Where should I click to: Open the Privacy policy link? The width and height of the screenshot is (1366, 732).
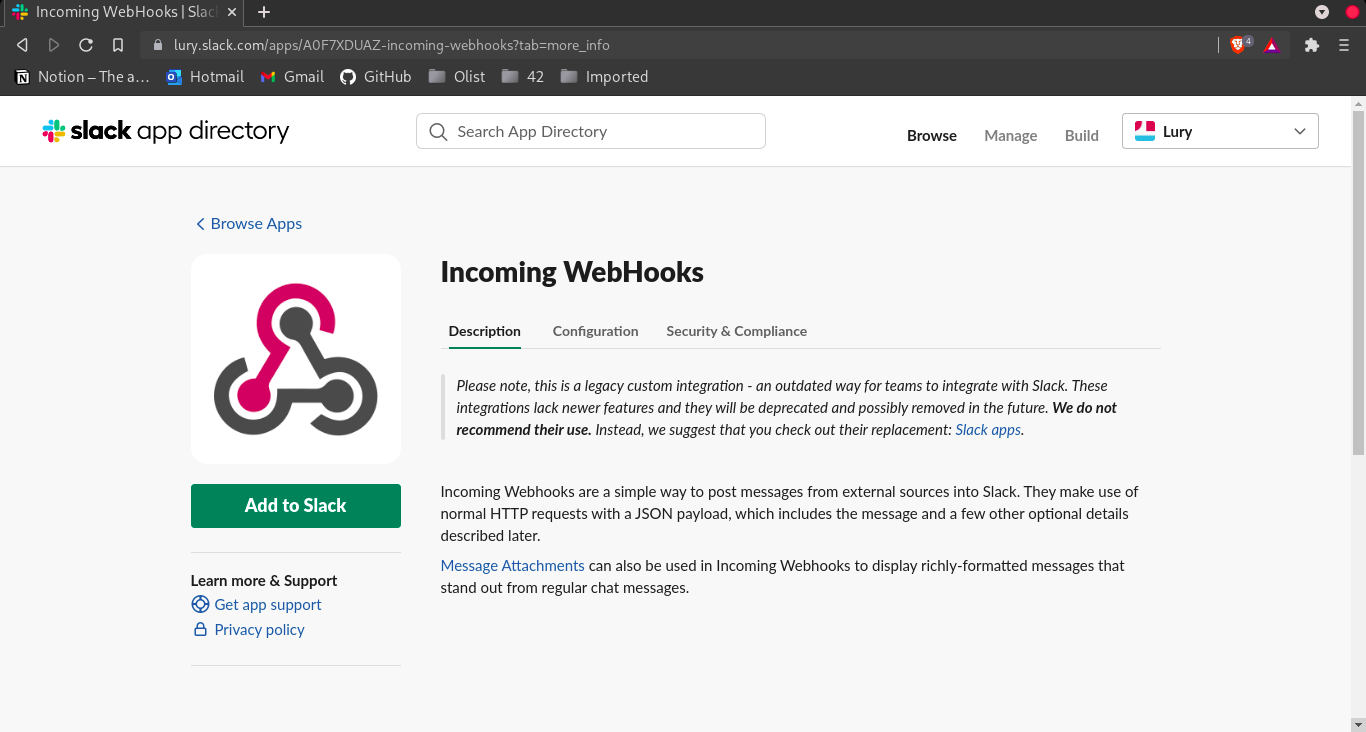click(260, 630)
